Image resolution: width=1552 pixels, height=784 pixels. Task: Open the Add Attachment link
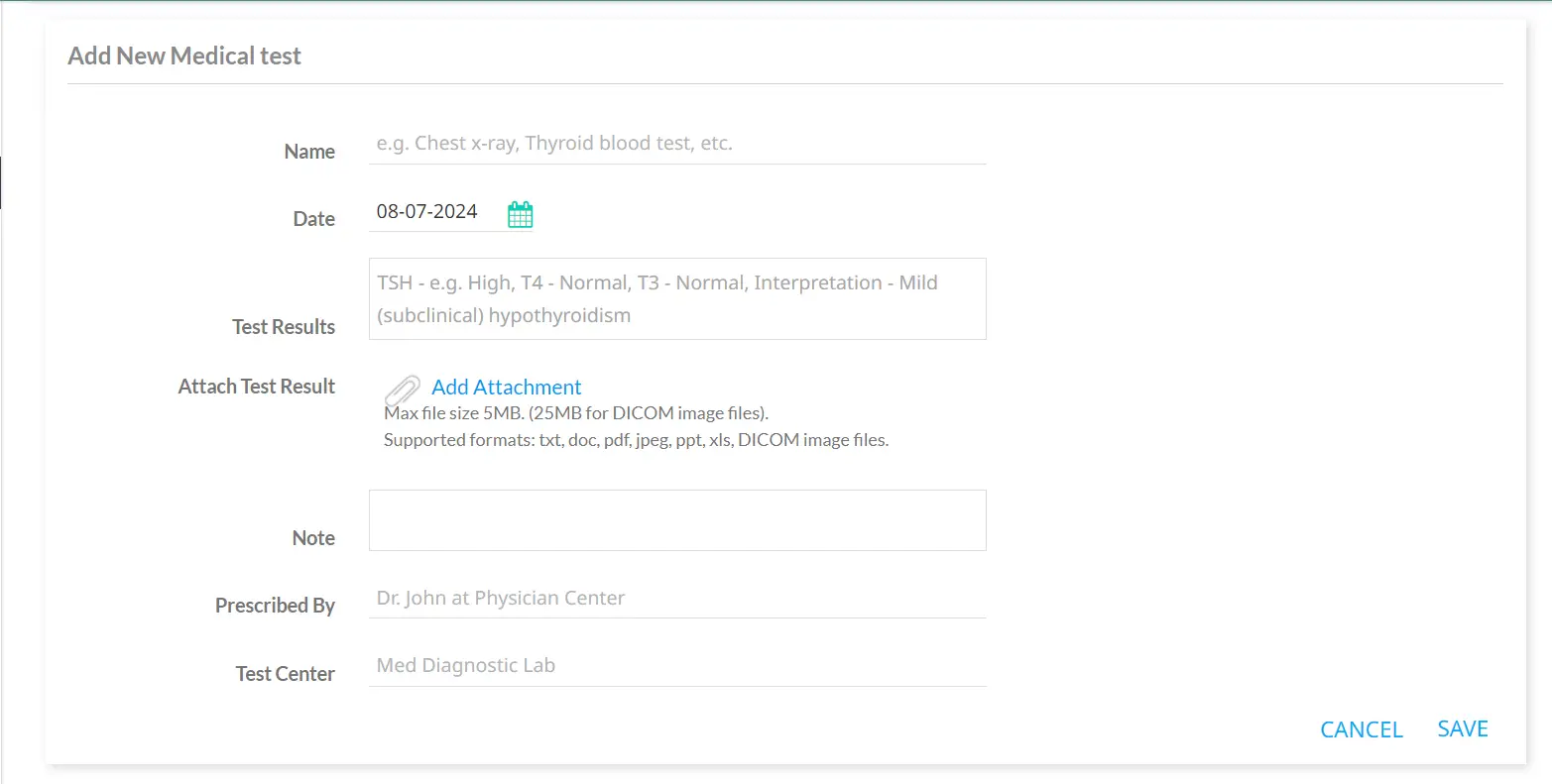pyautogui.click(x=506, y=388)
